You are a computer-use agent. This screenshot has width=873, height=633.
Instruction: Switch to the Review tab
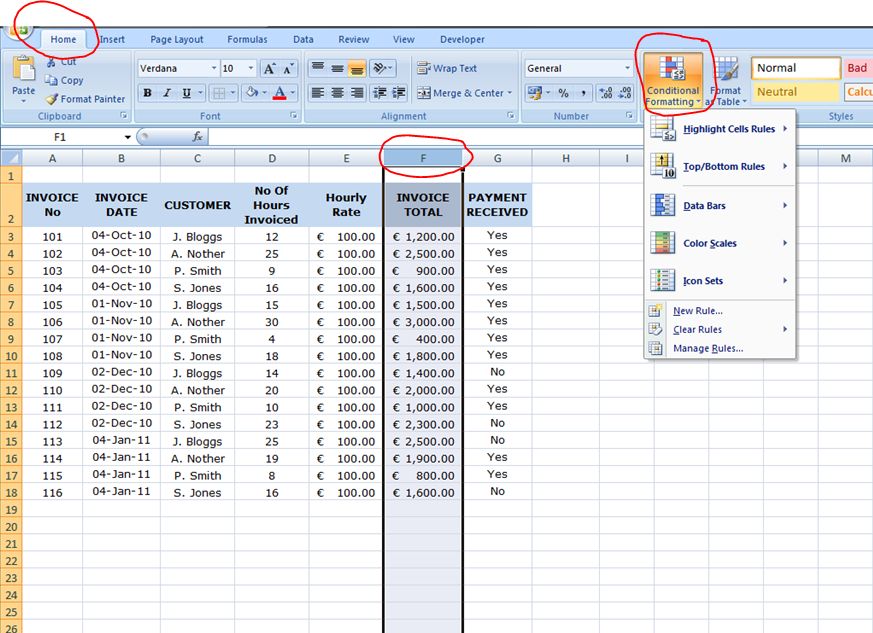pyautogui.click(x=354, y=40)
